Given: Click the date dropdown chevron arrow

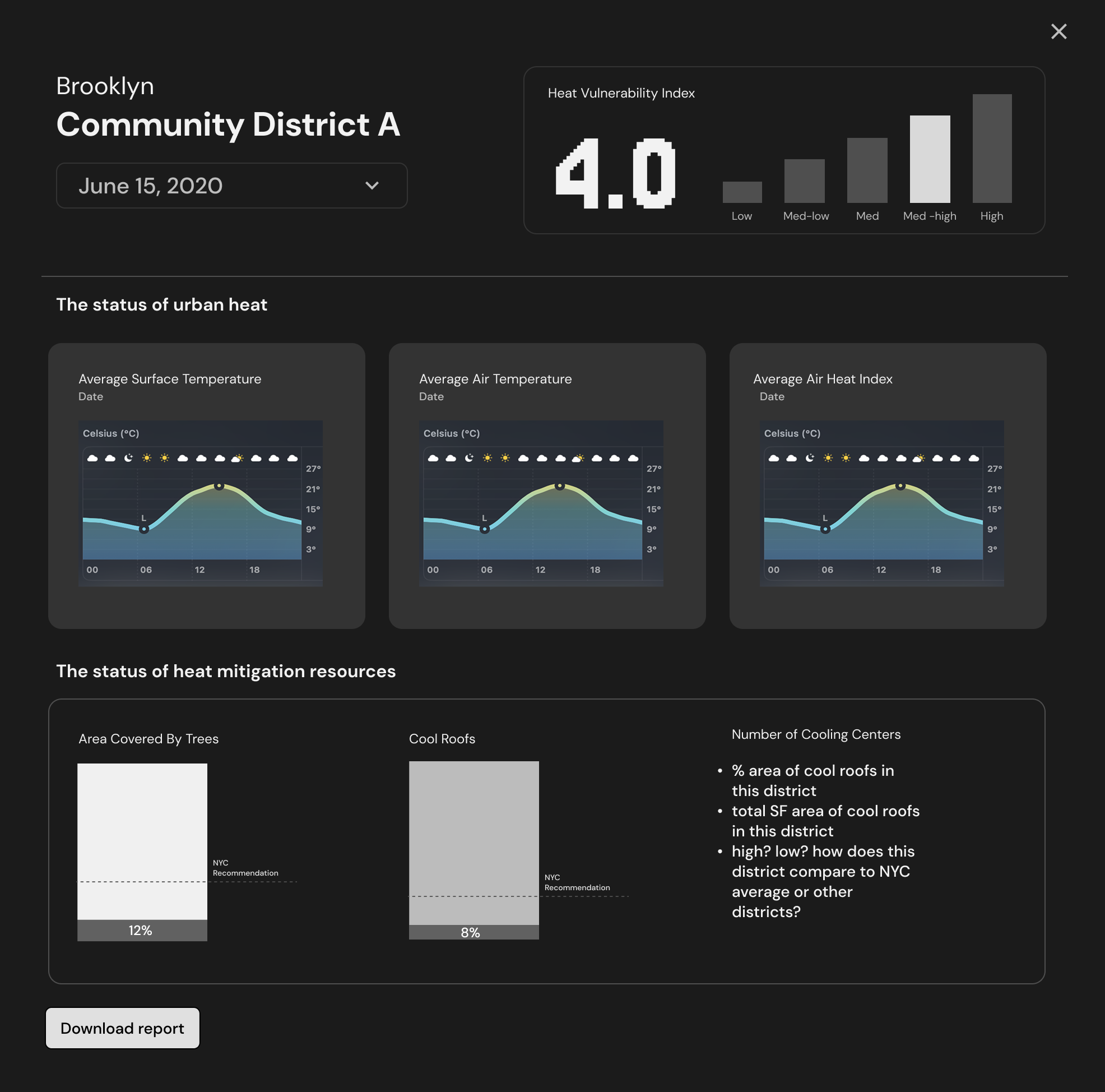Looking at the screenshot, I should click(x=372, y=186).
